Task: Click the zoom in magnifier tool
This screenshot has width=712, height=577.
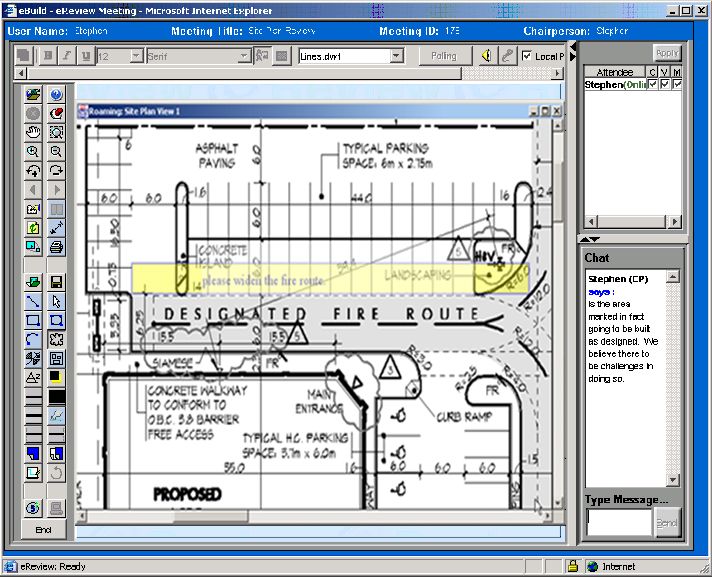Action: pos(33,151)
